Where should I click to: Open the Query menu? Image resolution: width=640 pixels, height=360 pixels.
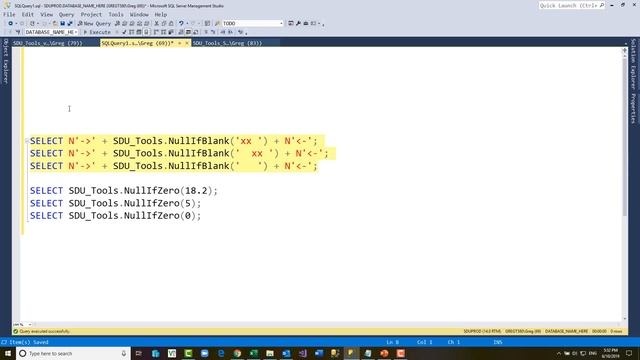pyautogui.click(x=66, y=14)
